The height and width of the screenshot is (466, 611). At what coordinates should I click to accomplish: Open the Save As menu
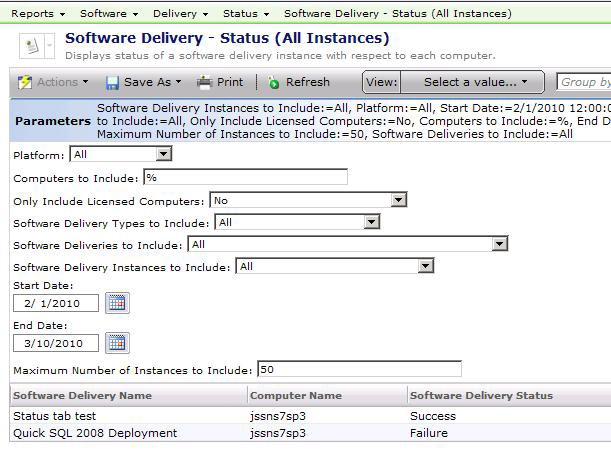pos(144,82)
